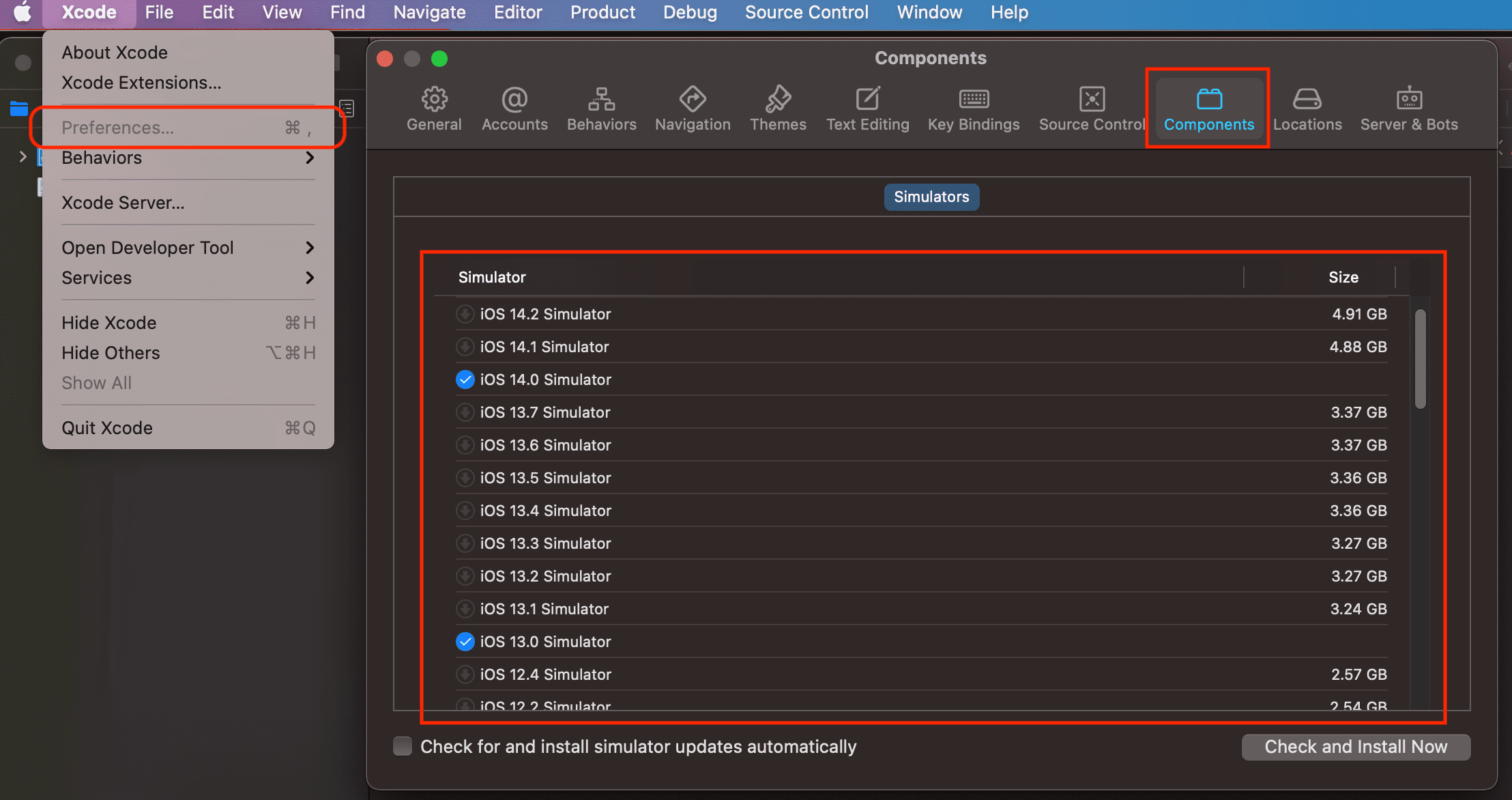Screen dimensions: 1512x800
Task: Expand the Open Developer Tool submenu
Action: pyautogui.click(x=188, y=248)
